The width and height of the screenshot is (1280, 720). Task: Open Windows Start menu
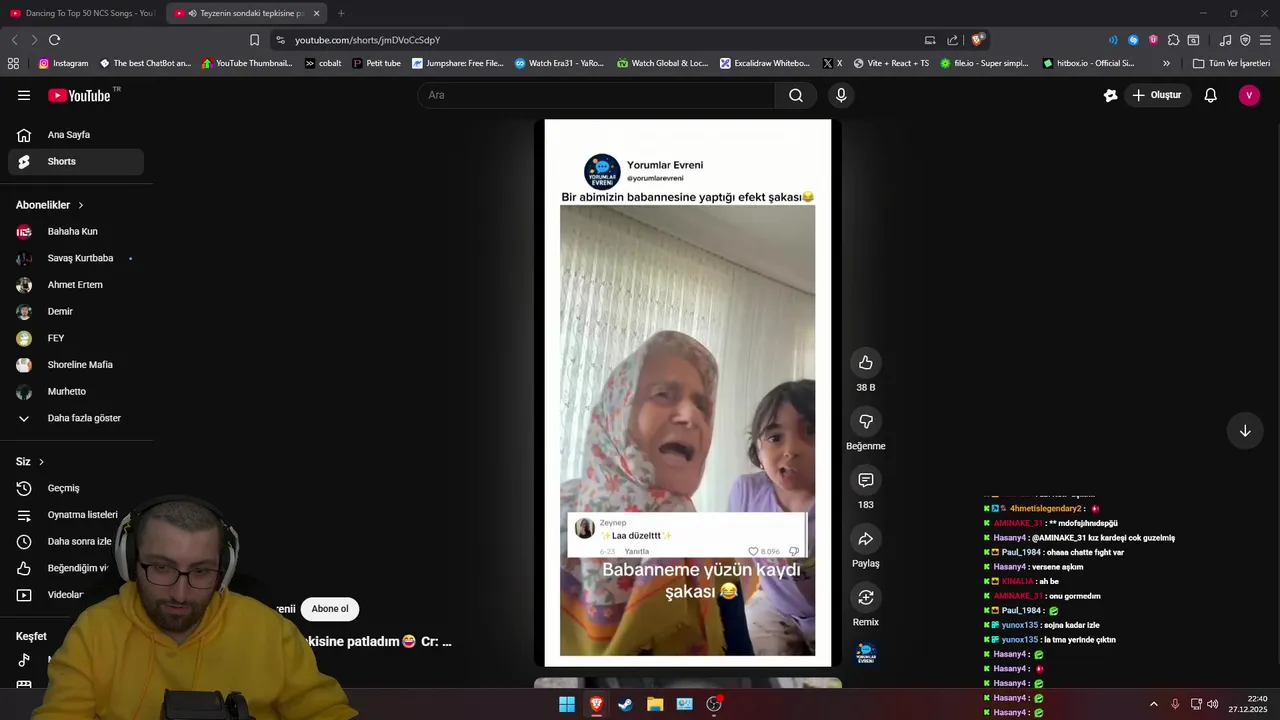(x=567, y=704)
